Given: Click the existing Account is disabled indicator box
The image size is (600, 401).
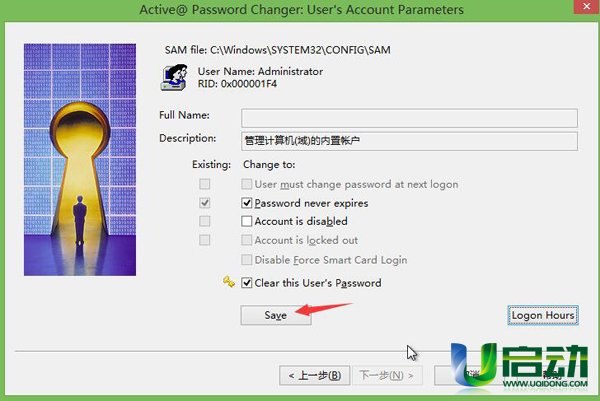Looking at the screenshot, I should [x=205, y=221].
